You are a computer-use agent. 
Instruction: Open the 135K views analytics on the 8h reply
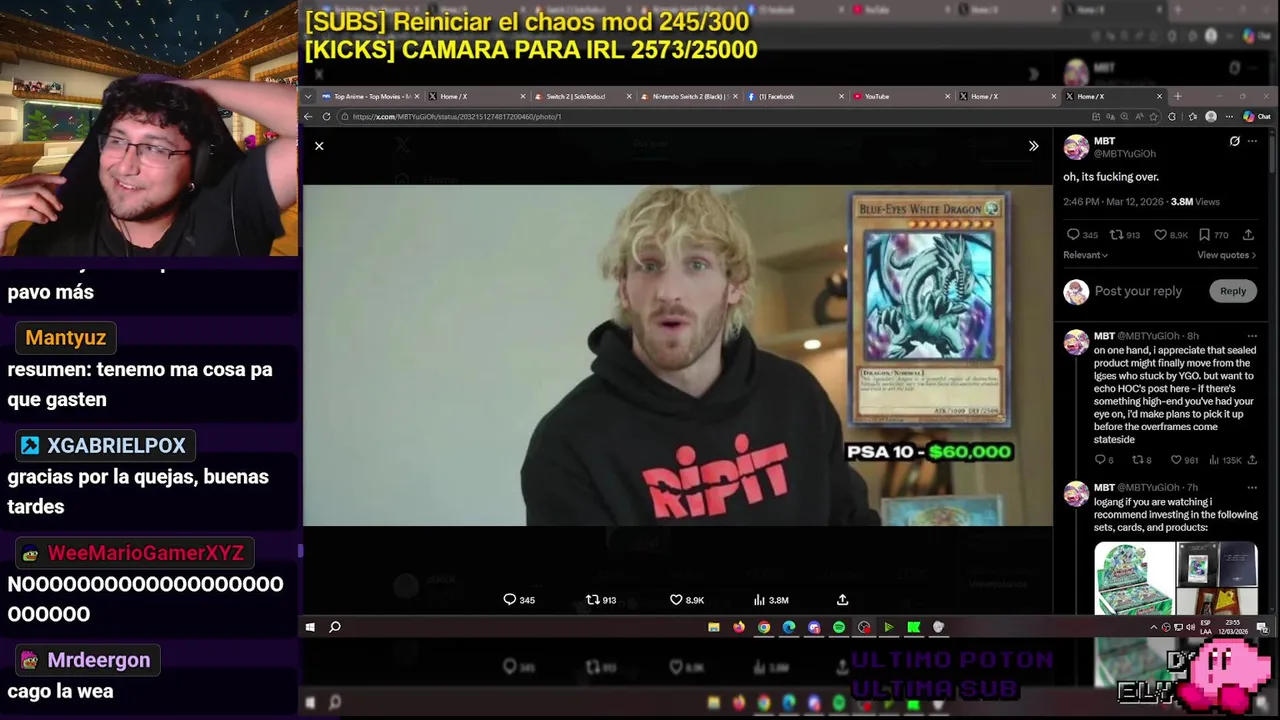(1225, 460)
